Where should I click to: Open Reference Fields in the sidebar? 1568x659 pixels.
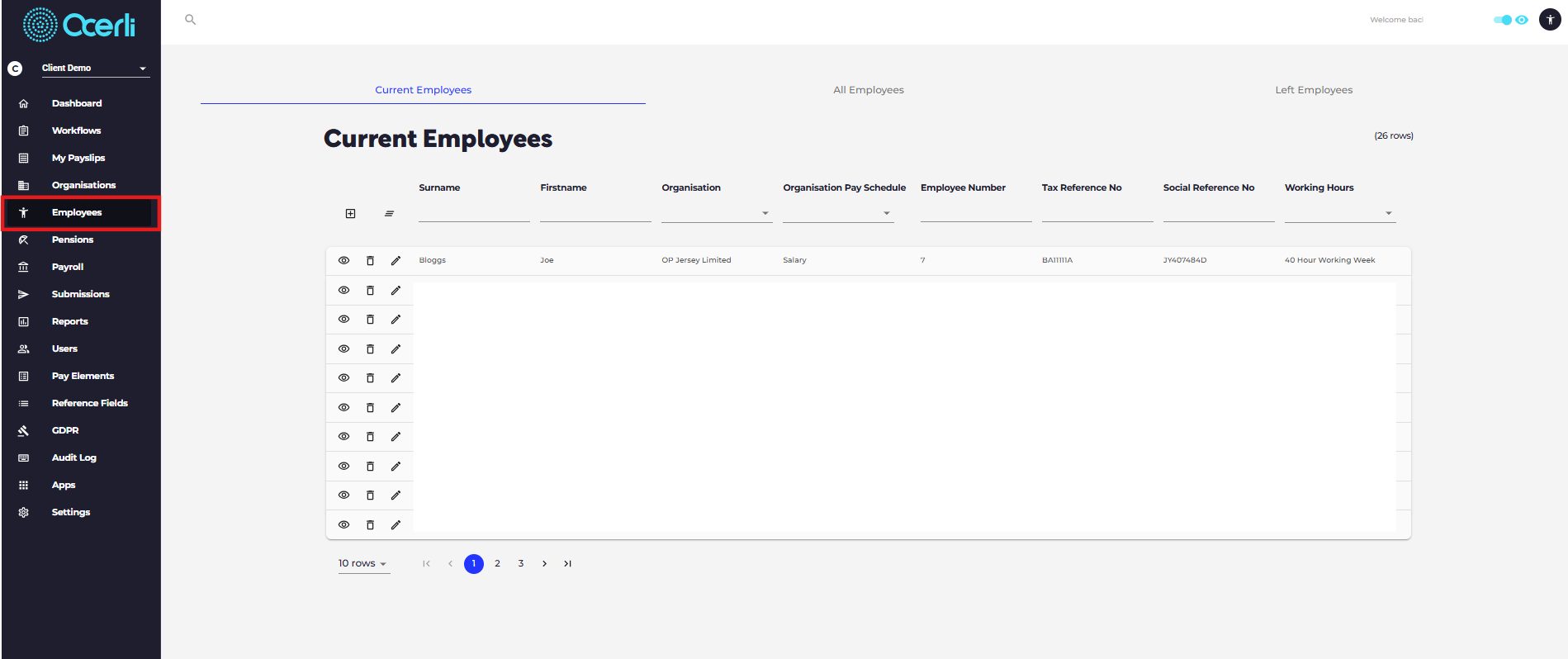click(x=89, y=403)
